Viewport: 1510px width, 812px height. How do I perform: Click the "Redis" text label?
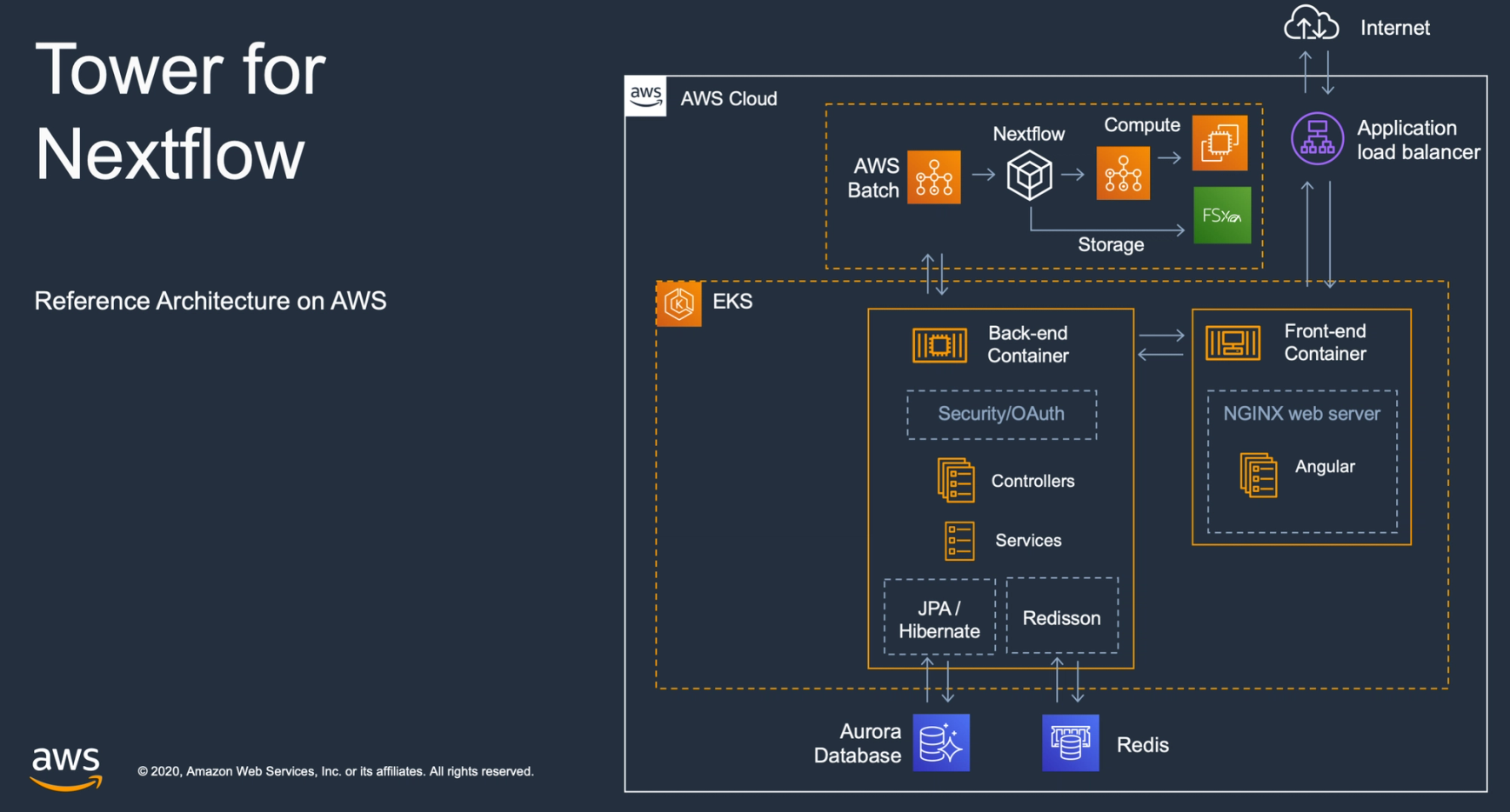(1142, 745)
